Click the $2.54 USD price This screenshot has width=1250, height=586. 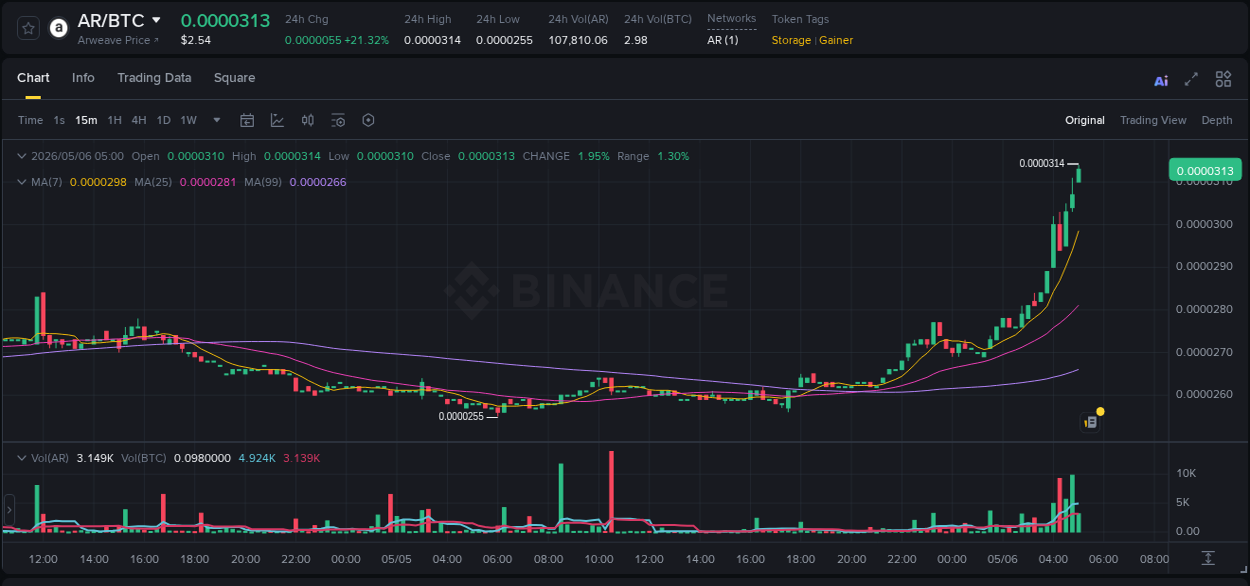coord(196,40)
